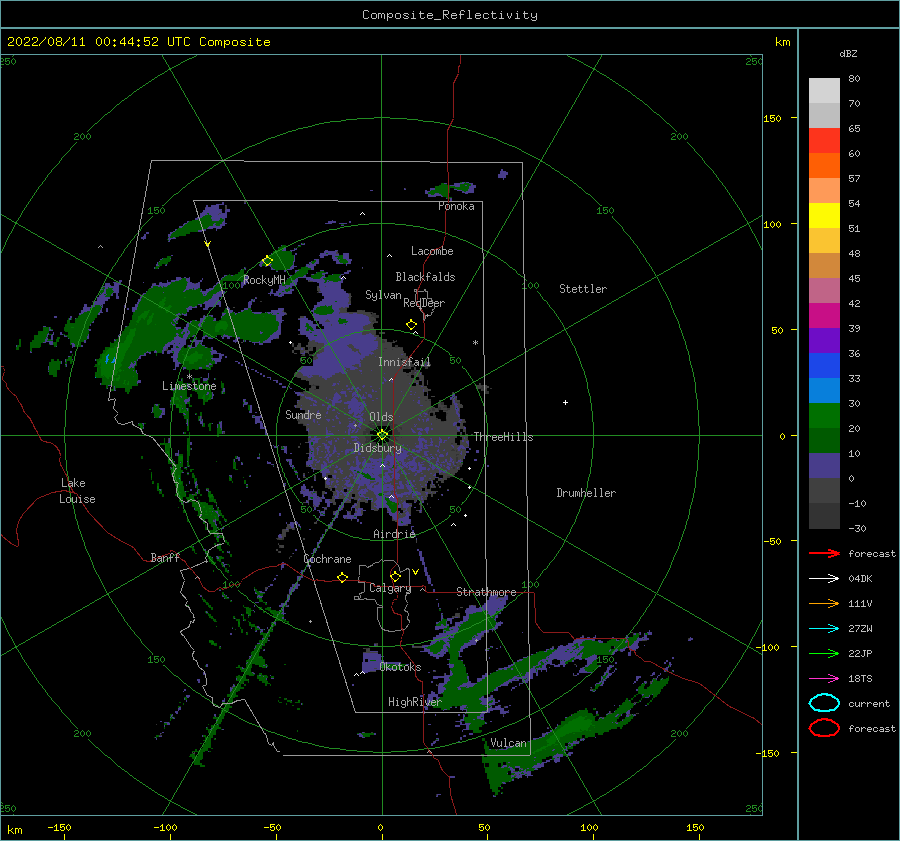Click the Blackfalds city label
Image resolution: width=900 pixels, height=841 pixels.
coord(425,277)
